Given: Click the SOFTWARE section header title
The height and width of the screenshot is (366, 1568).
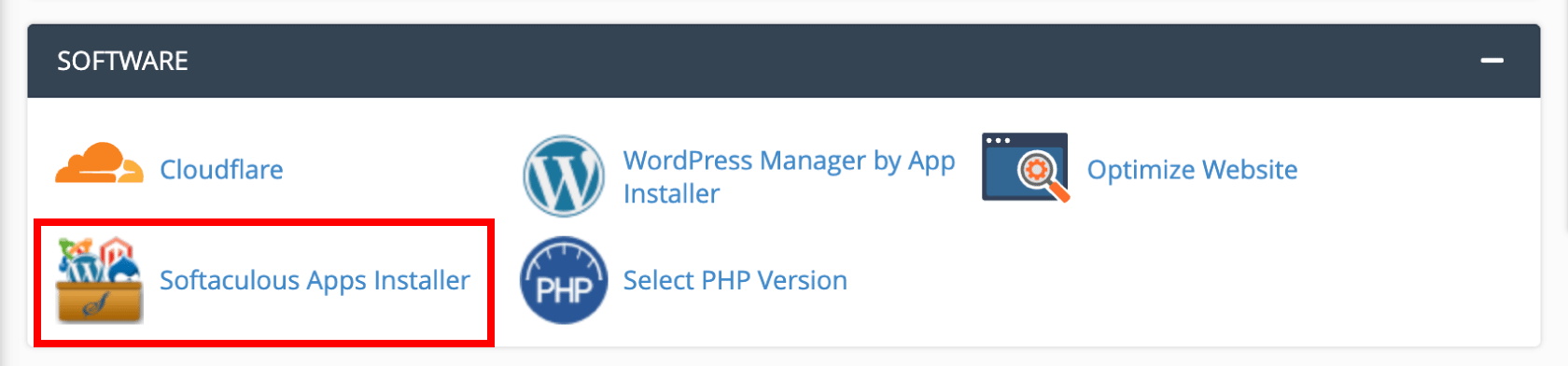Looking at the screenshot, I should tap(122, 61).
